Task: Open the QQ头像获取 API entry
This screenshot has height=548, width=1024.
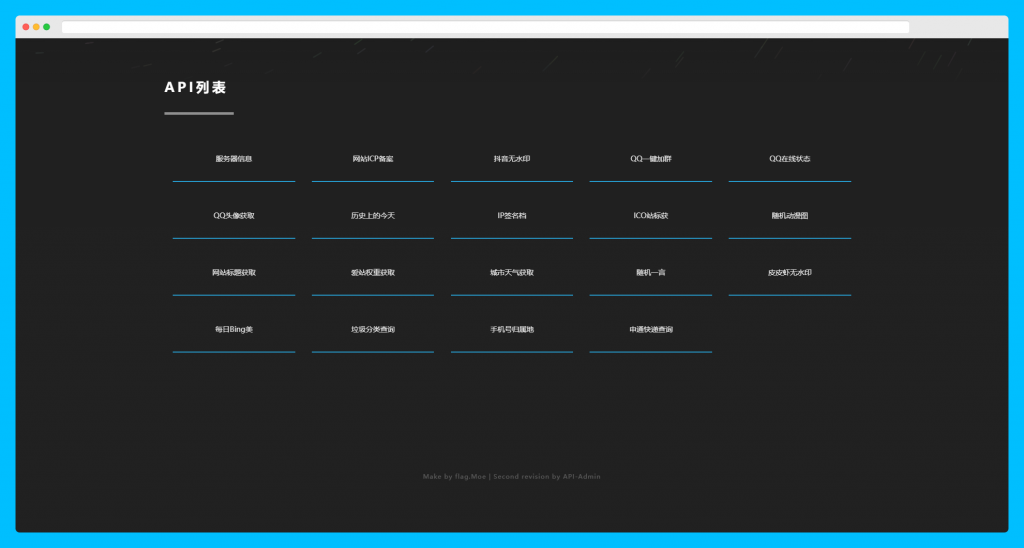Action: pos(234,216)
